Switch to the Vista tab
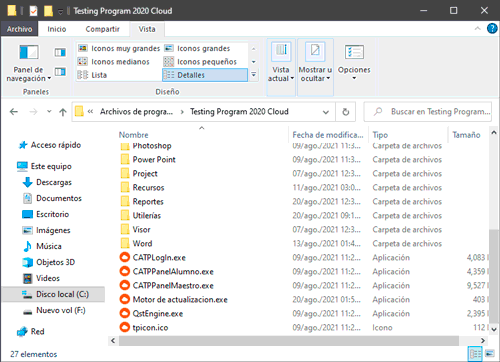This screenshot has width=500, height=362. tap(147, 29)
